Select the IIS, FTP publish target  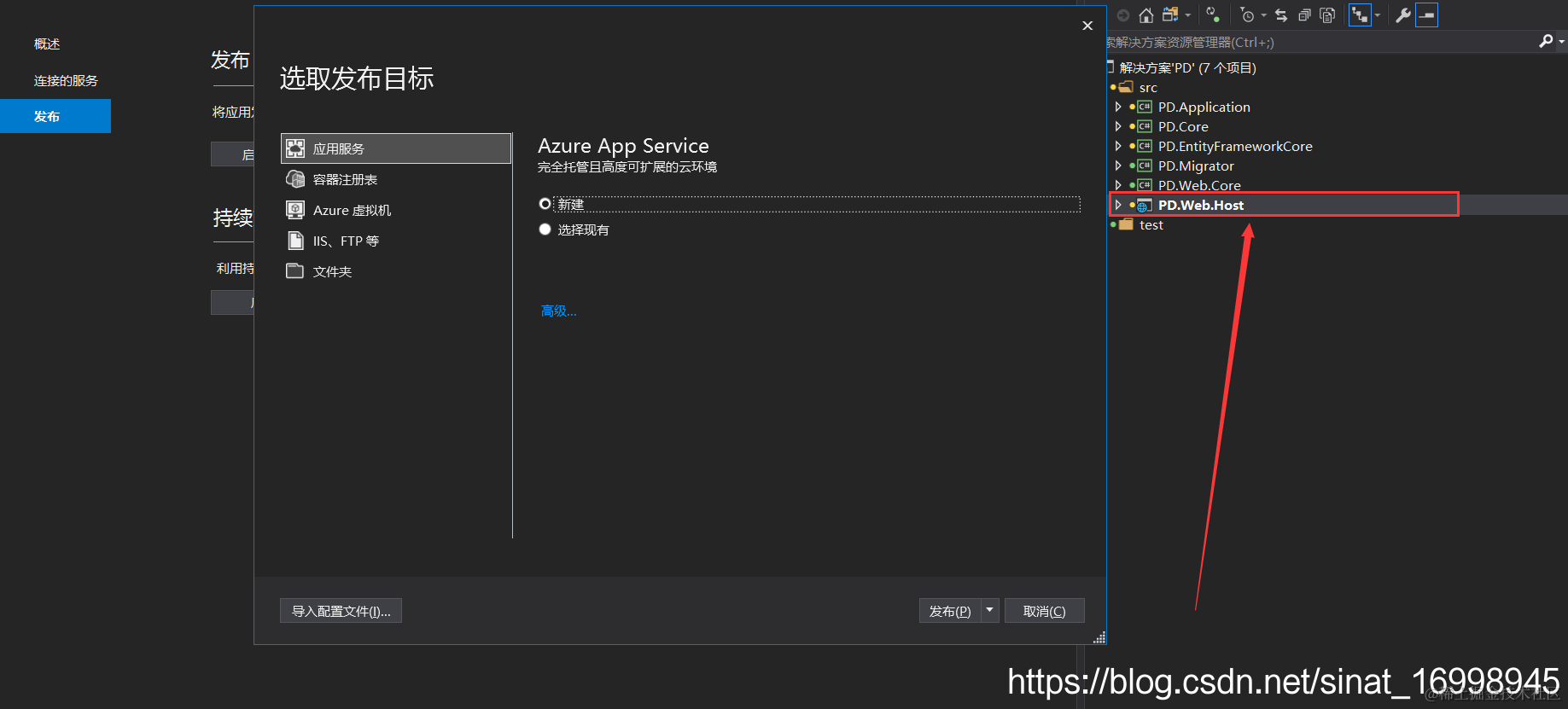pos(396,241)
